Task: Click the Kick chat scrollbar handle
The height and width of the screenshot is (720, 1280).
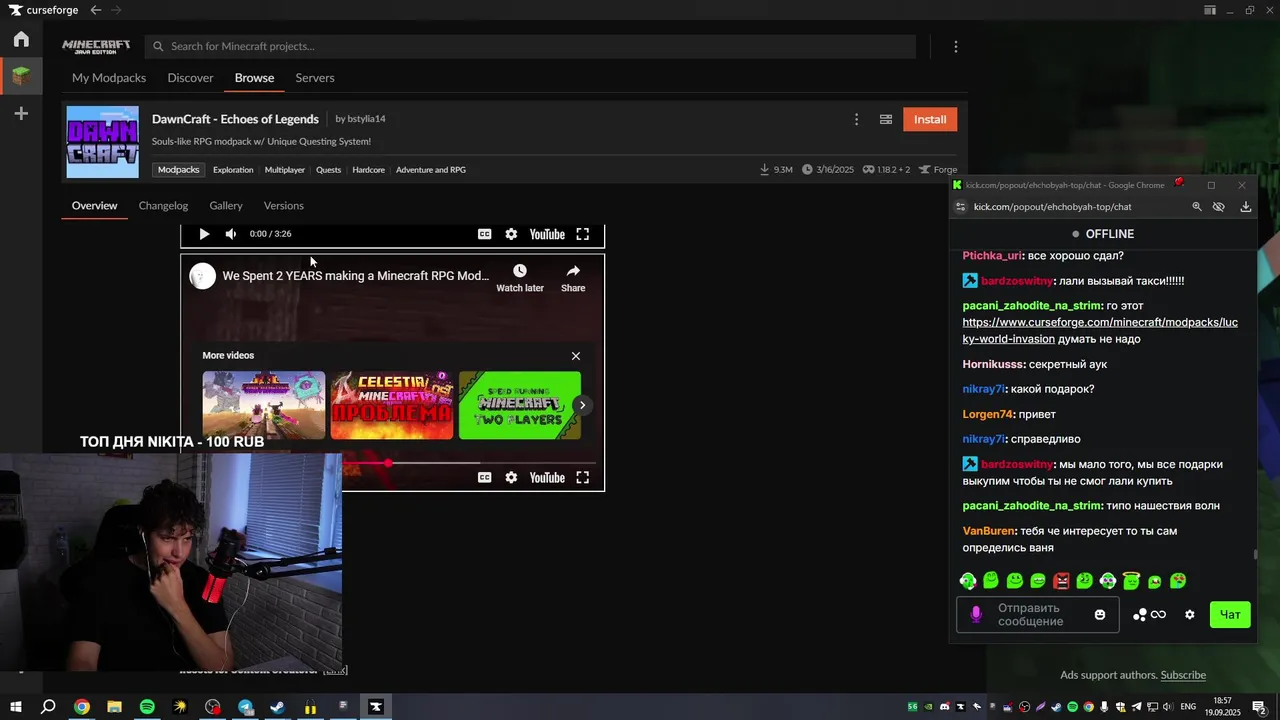Action: pyautogui.click(x=1256, y=555)
